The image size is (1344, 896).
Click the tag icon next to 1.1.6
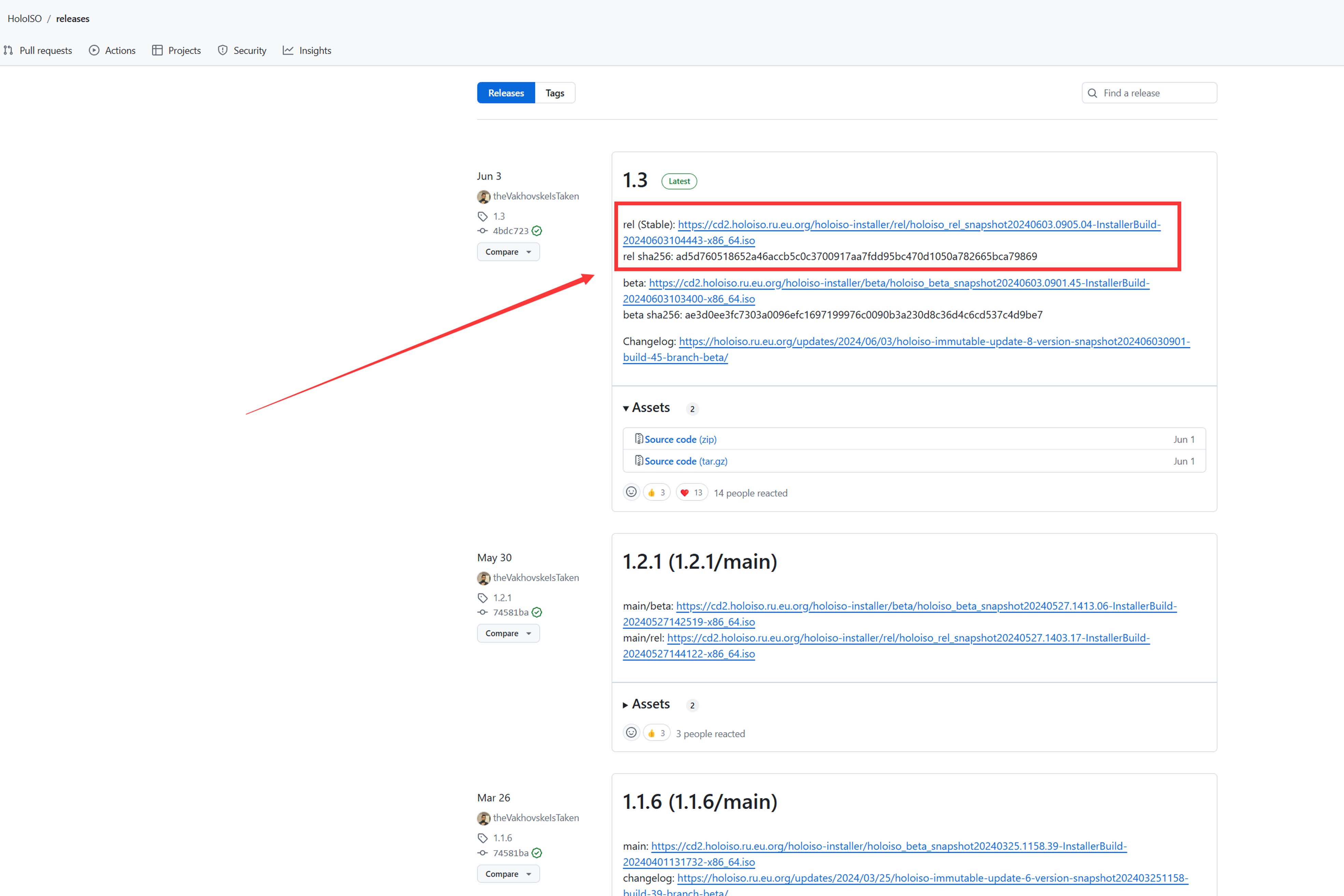coord(483,838)
